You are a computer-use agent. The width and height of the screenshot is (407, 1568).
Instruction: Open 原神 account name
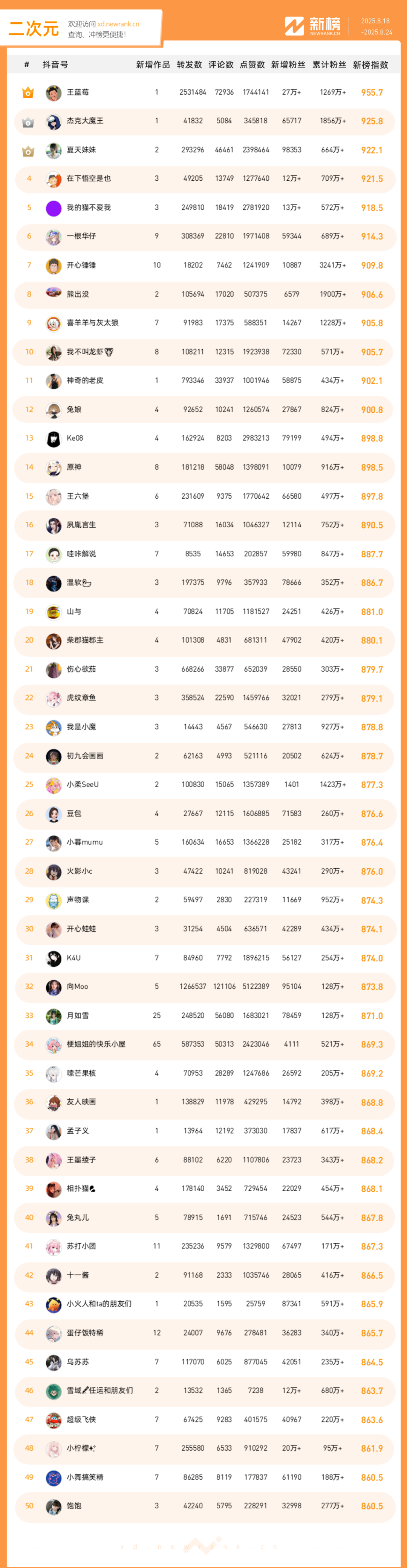(73, 467)
